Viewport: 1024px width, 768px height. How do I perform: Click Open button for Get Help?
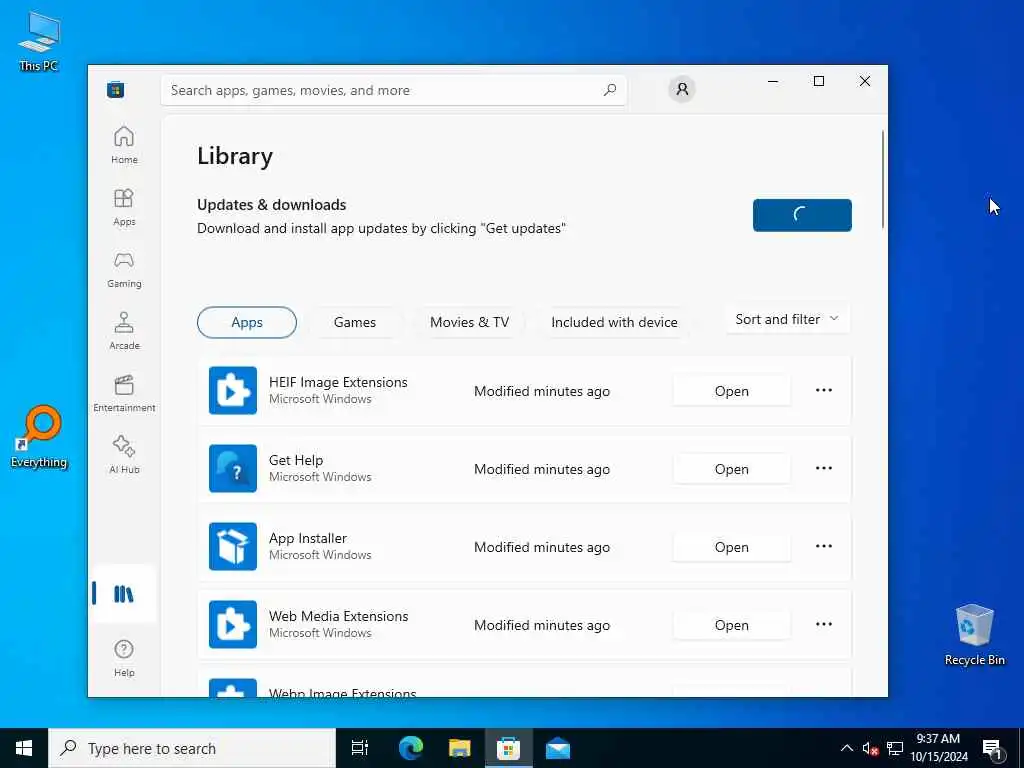pyautogui.click(x=731, y=469)
